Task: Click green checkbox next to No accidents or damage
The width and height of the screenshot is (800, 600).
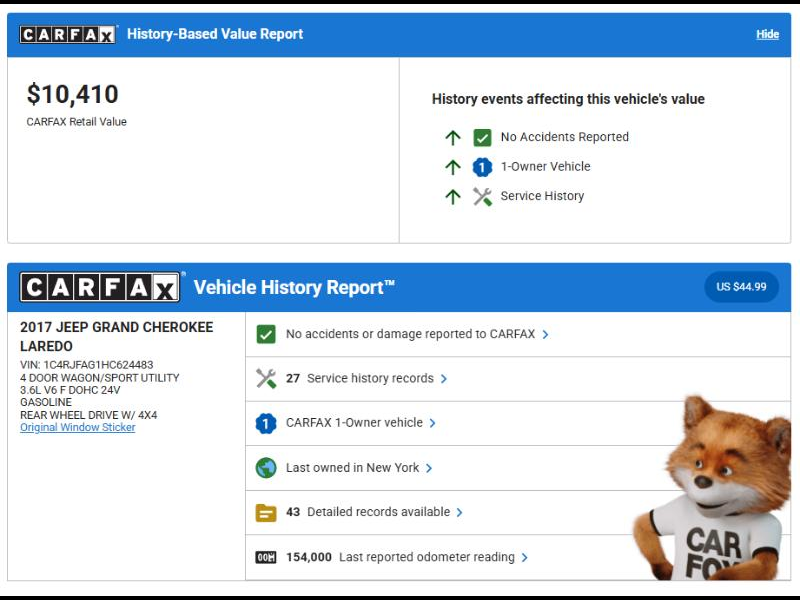Action: [266, 334]
